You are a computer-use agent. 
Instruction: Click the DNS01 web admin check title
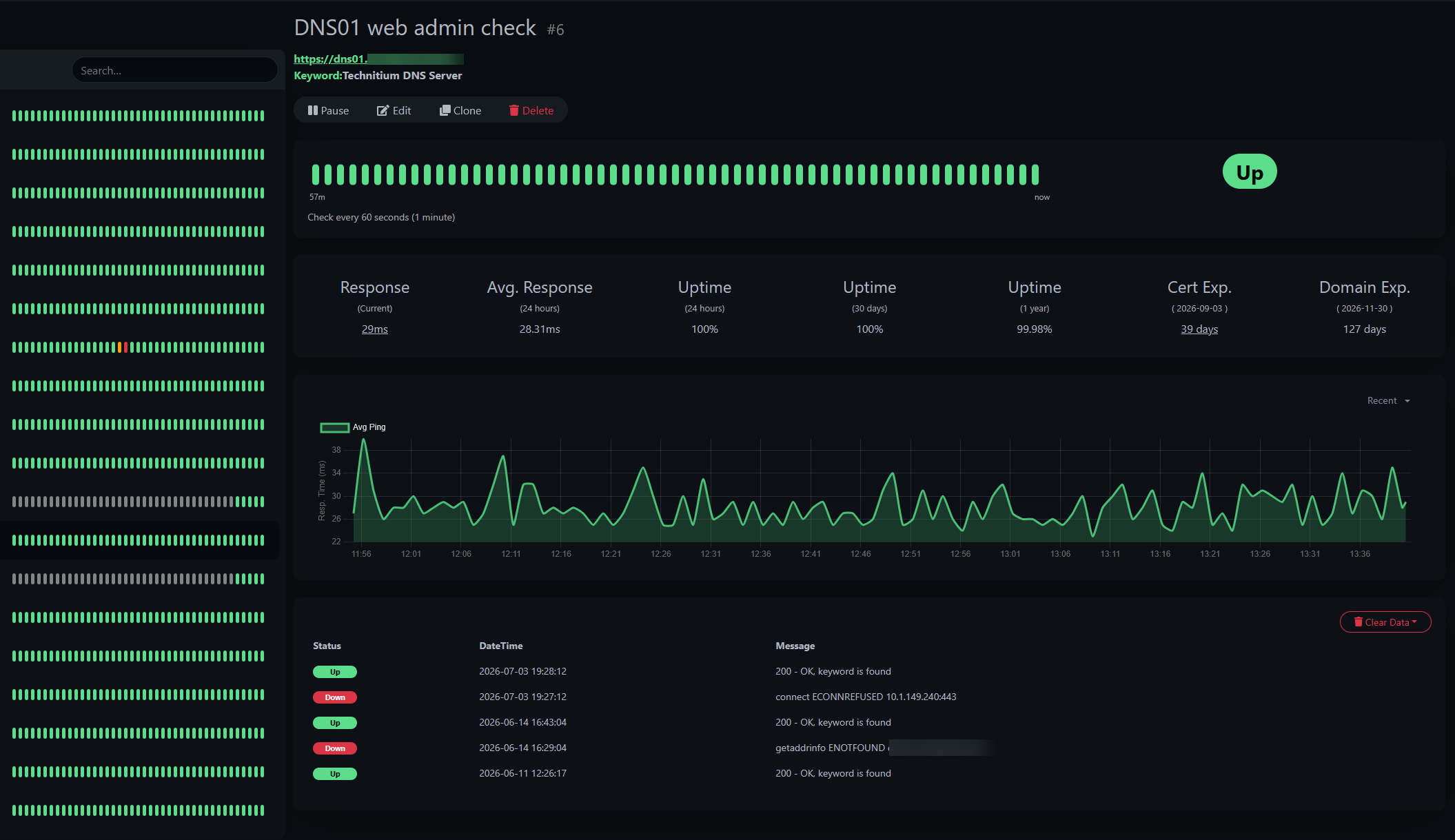(415, 28)
